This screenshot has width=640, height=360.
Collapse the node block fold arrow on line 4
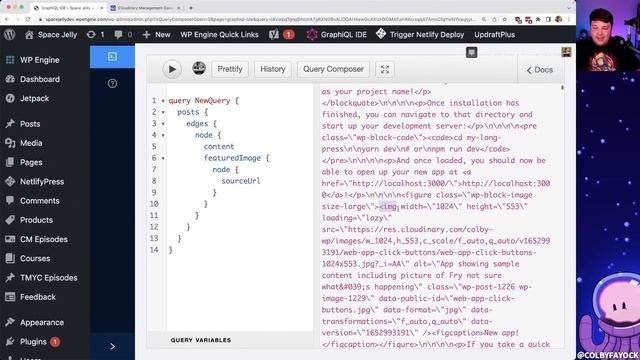tap(163, 135)
